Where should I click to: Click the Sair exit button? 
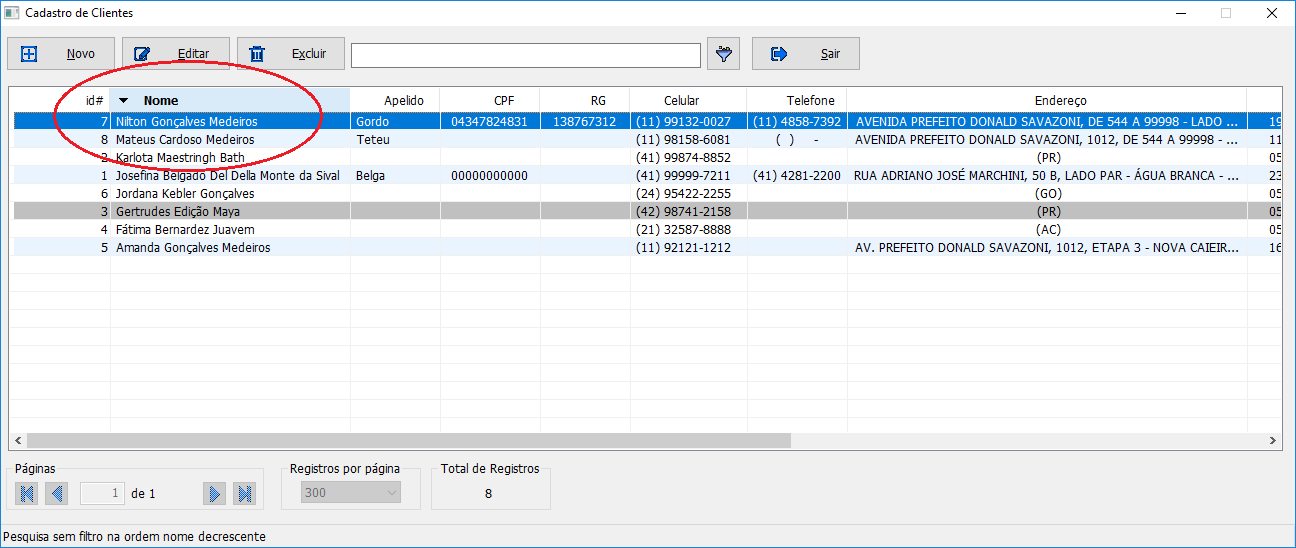point(805,54)
